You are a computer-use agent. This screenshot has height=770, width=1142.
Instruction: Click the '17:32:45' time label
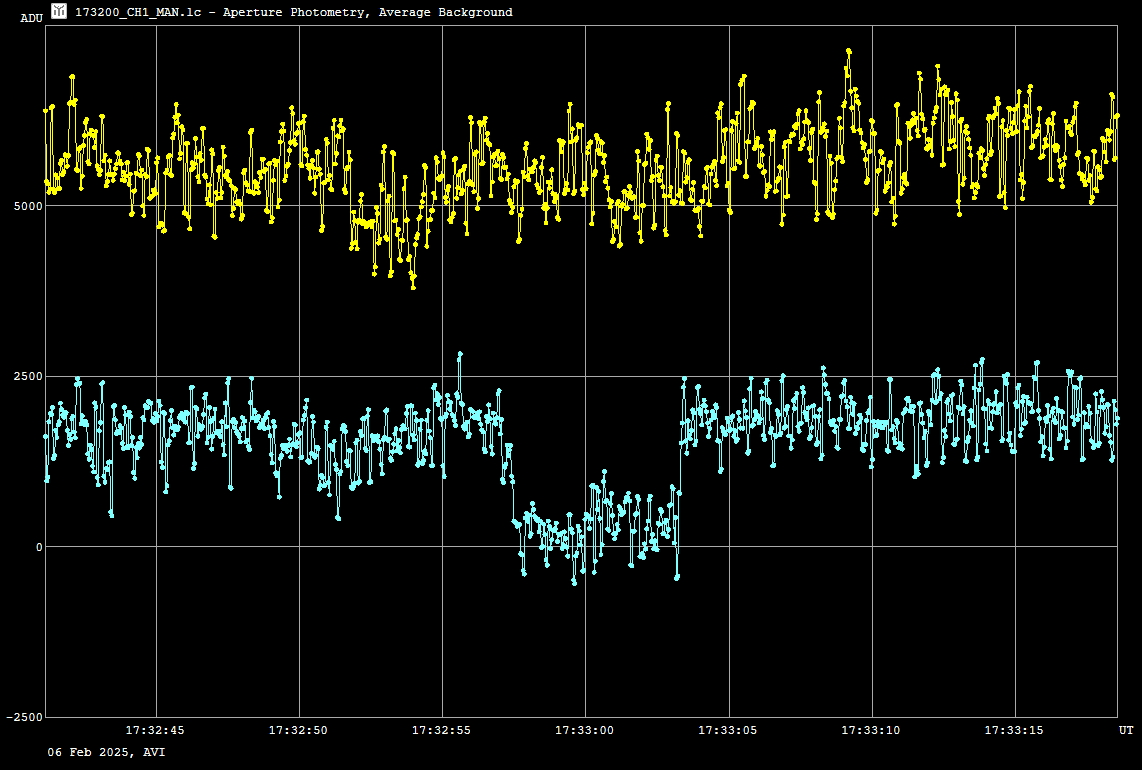click(155, 730)
